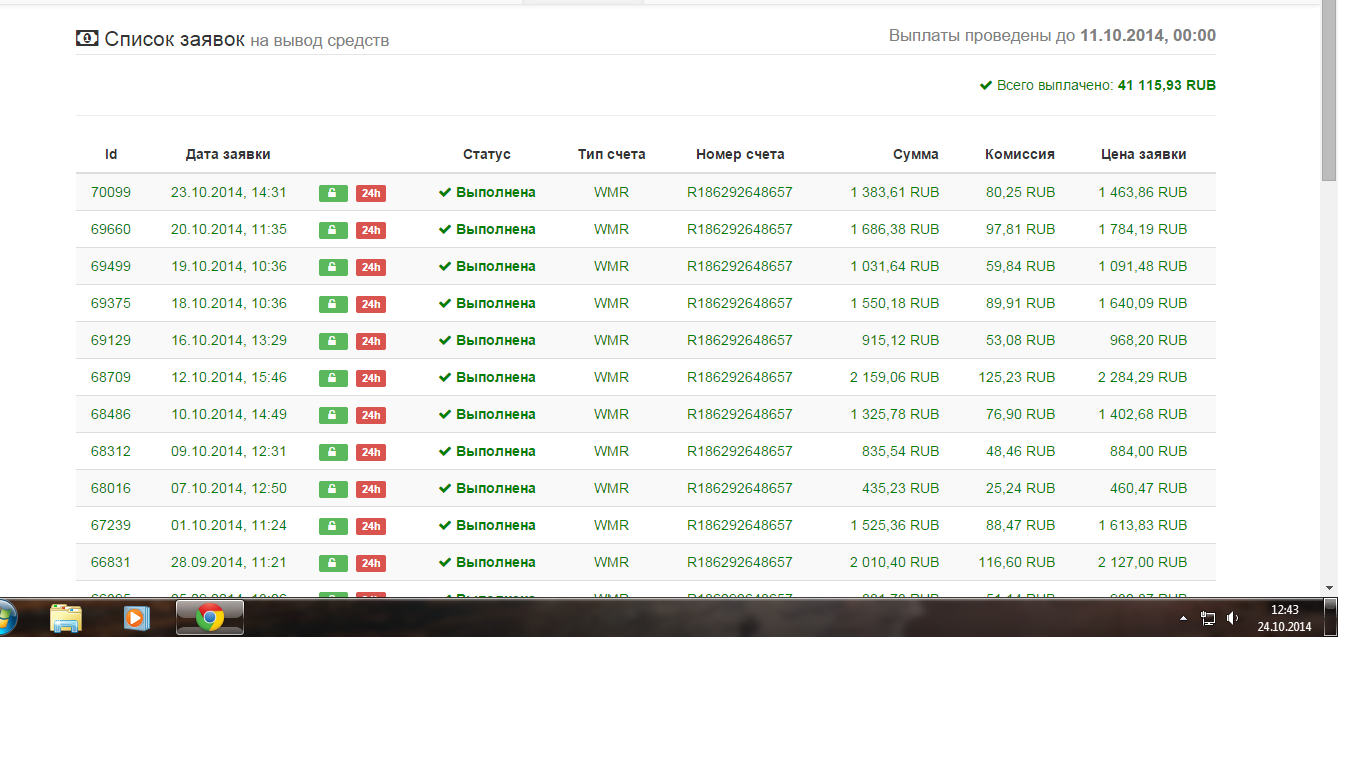
Task: Click the money icon beside Список заявок heading
Action: point(87,39)
